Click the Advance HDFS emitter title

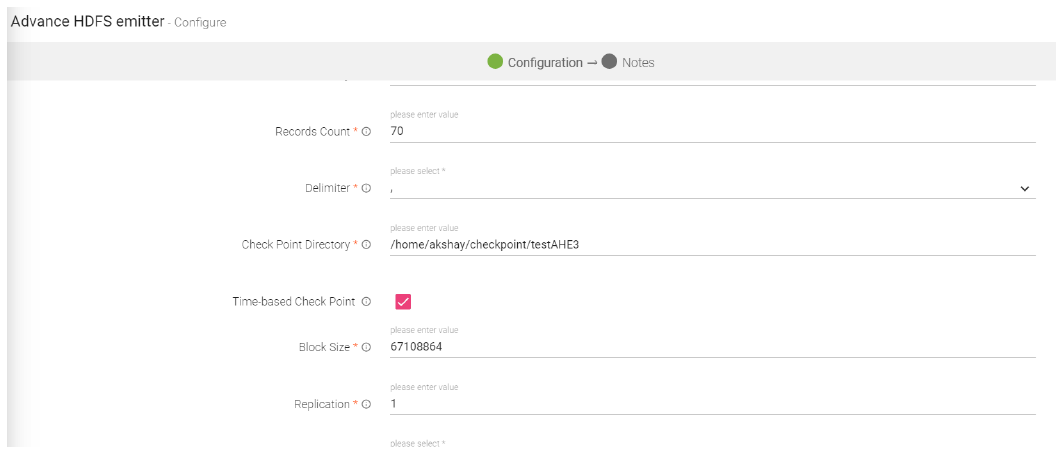87,21
